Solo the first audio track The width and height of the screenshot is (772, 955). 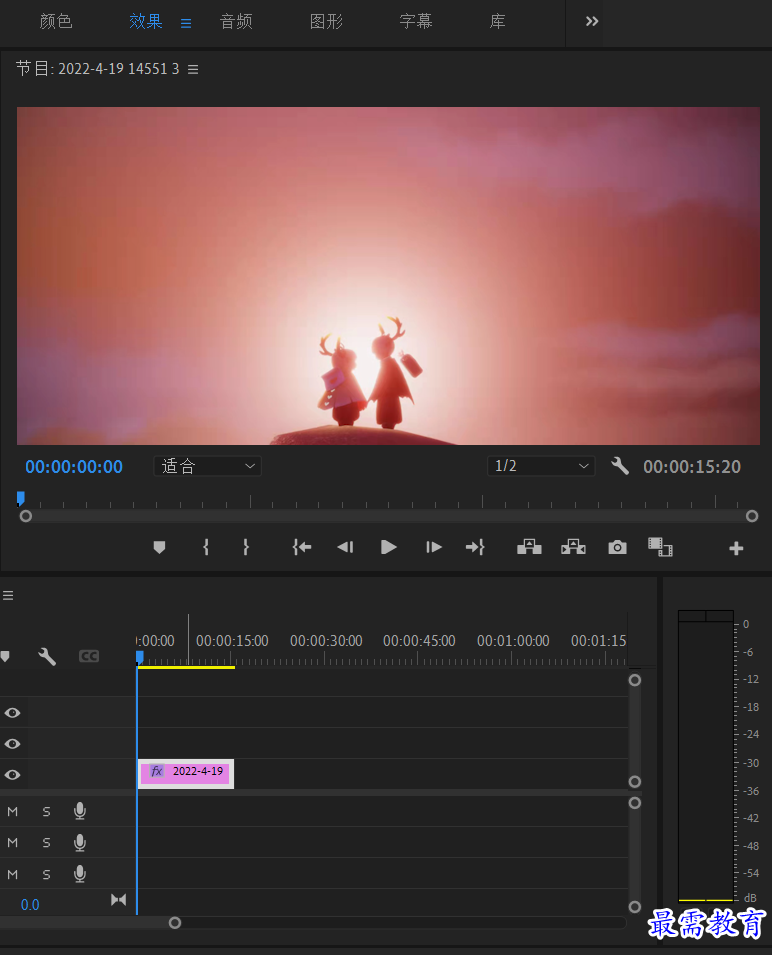[x=46, y=811]
